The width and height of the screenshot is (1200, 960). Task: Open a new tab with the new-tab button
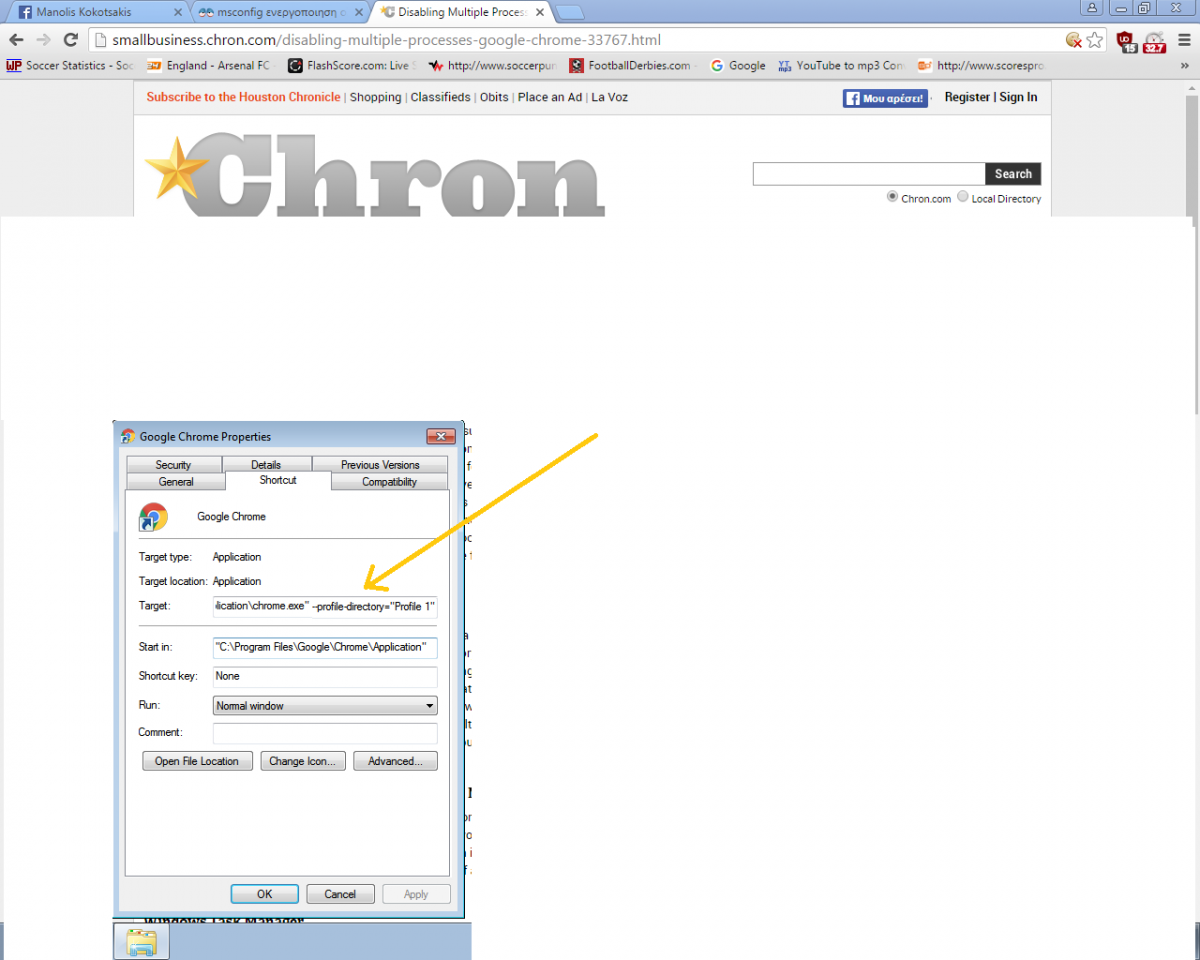[x=570, y=13]
